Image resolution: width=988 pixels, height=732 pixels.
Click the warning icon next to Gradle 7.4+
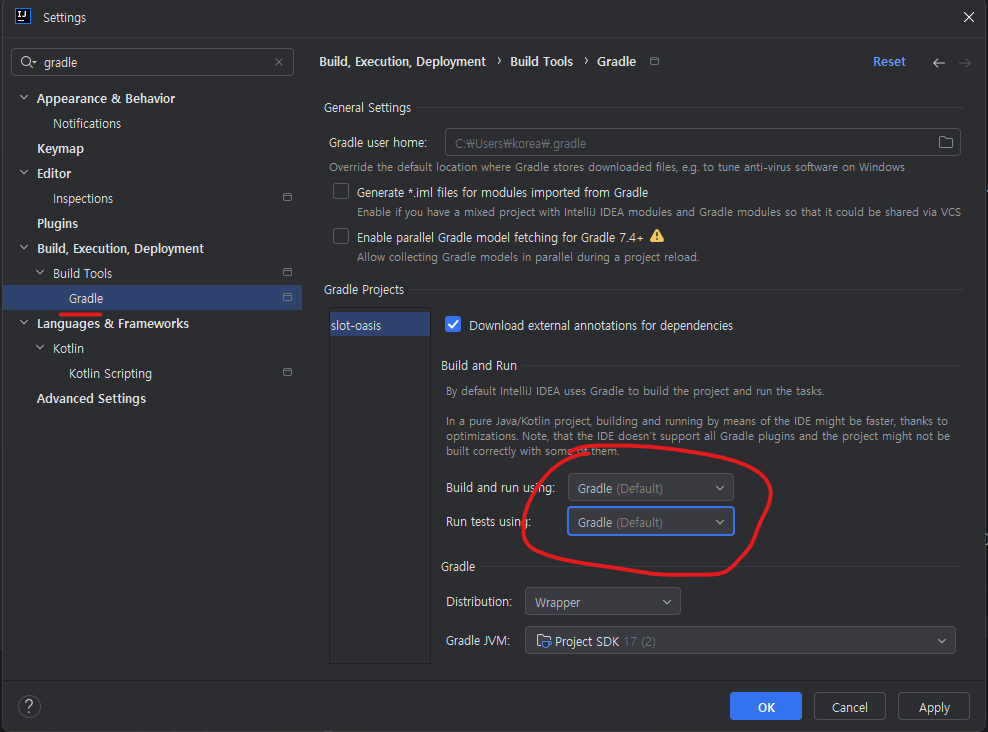pyautogui.click(x=657, y=236)
